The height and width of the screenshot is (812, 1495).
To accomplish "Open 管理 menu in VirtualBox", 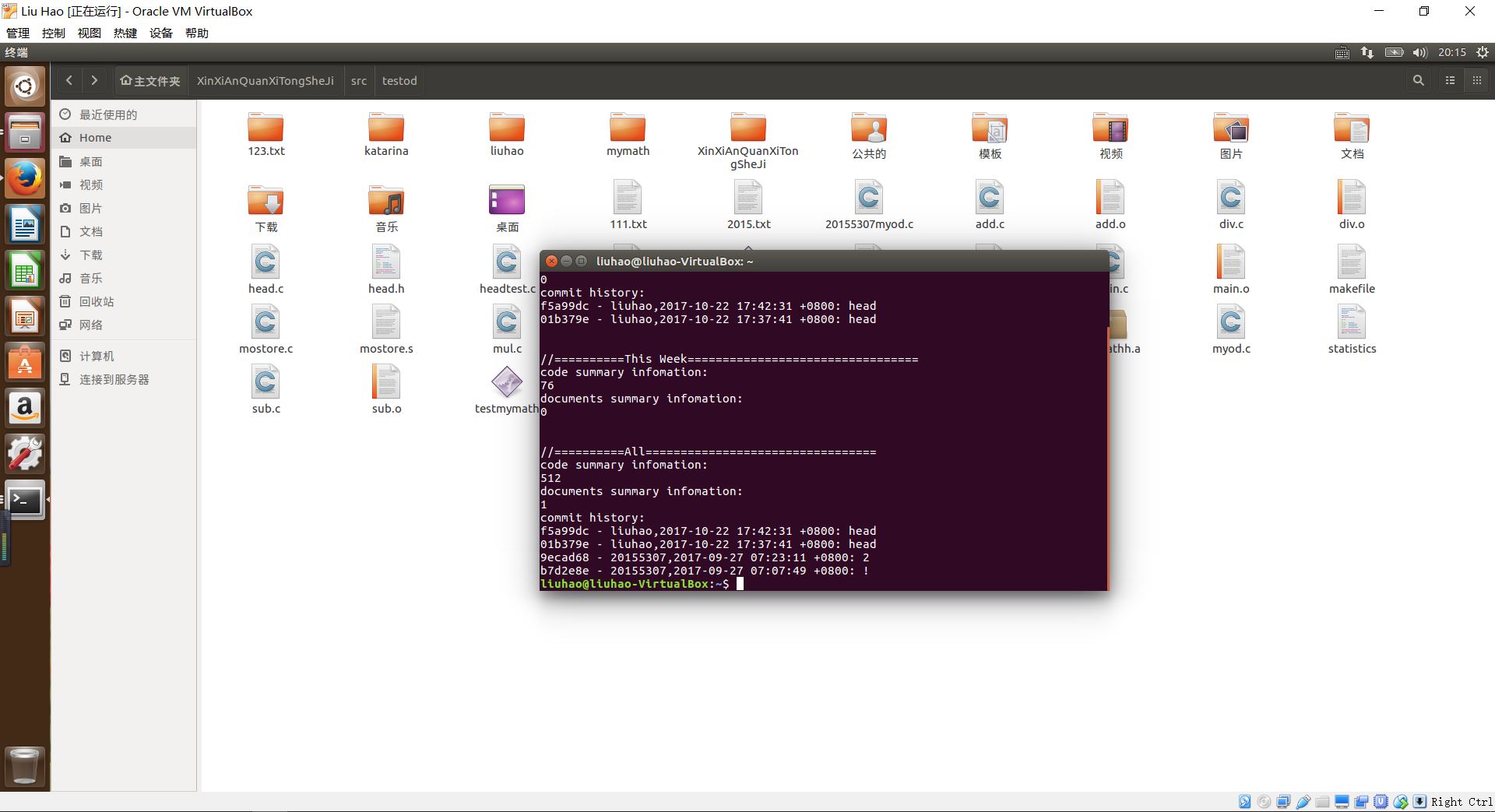I will click(18, 33).
